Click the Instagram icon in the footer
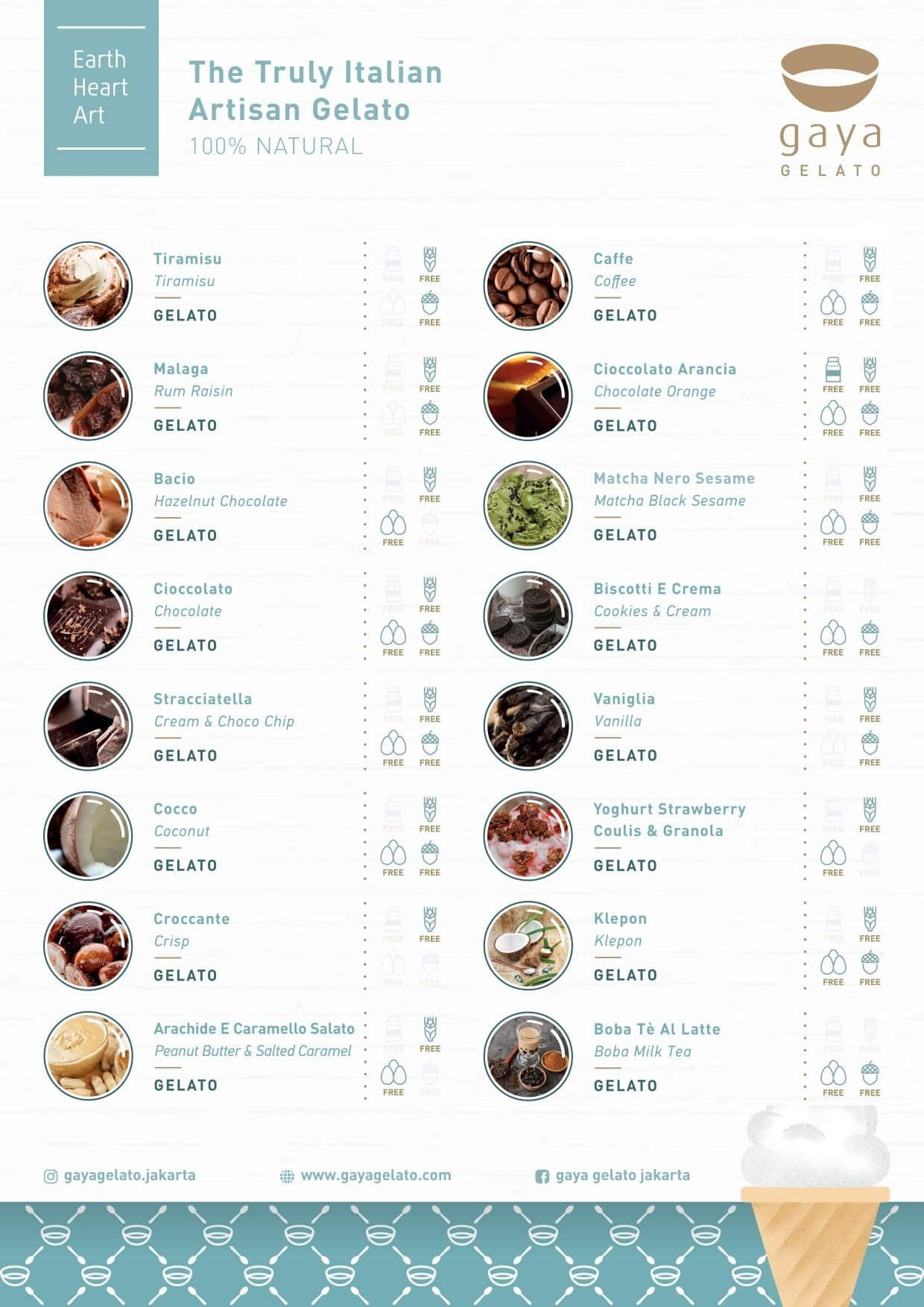Viewport: 924px width, 1307px height. click(x=51, y=1177)
